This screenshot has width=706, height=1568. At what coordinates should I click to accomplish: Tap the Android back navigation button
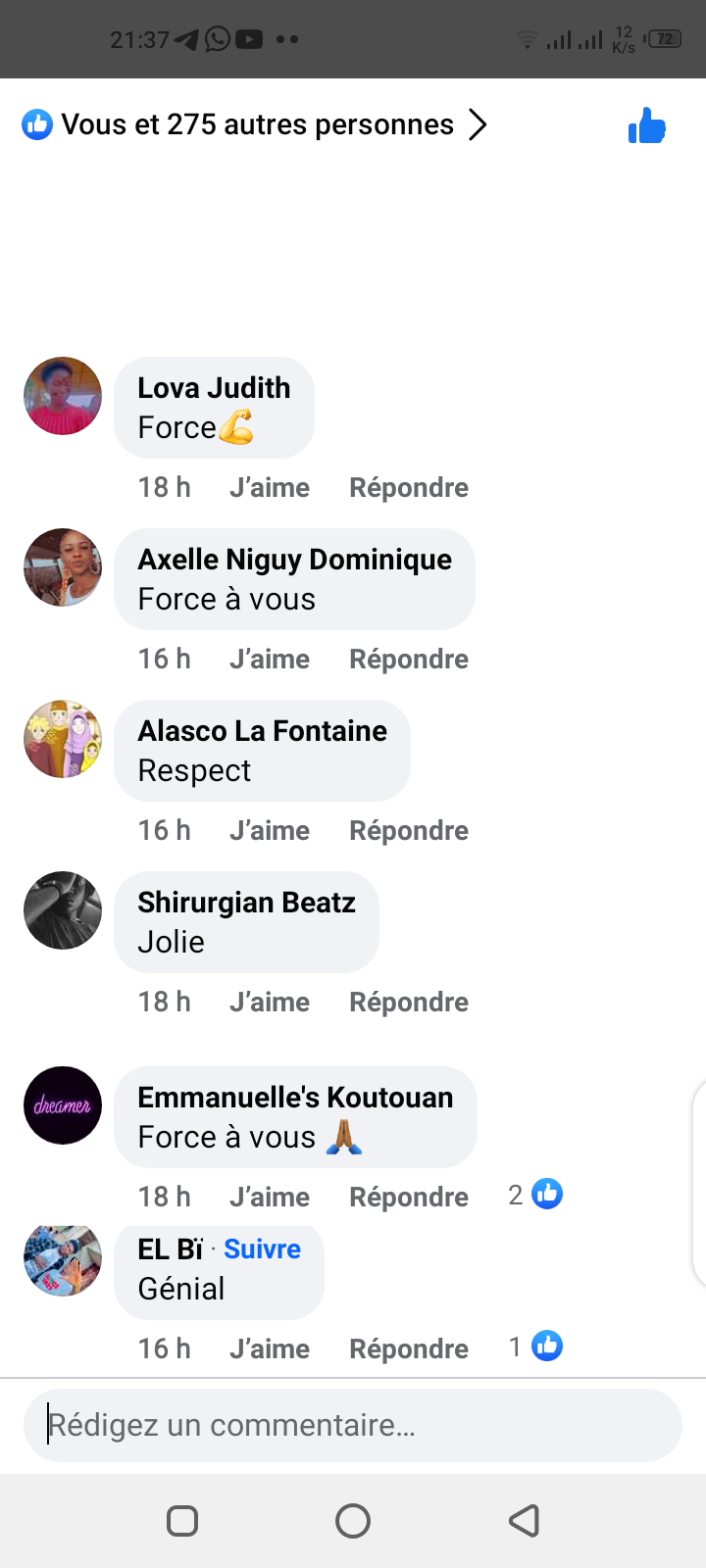point(524,1521)
